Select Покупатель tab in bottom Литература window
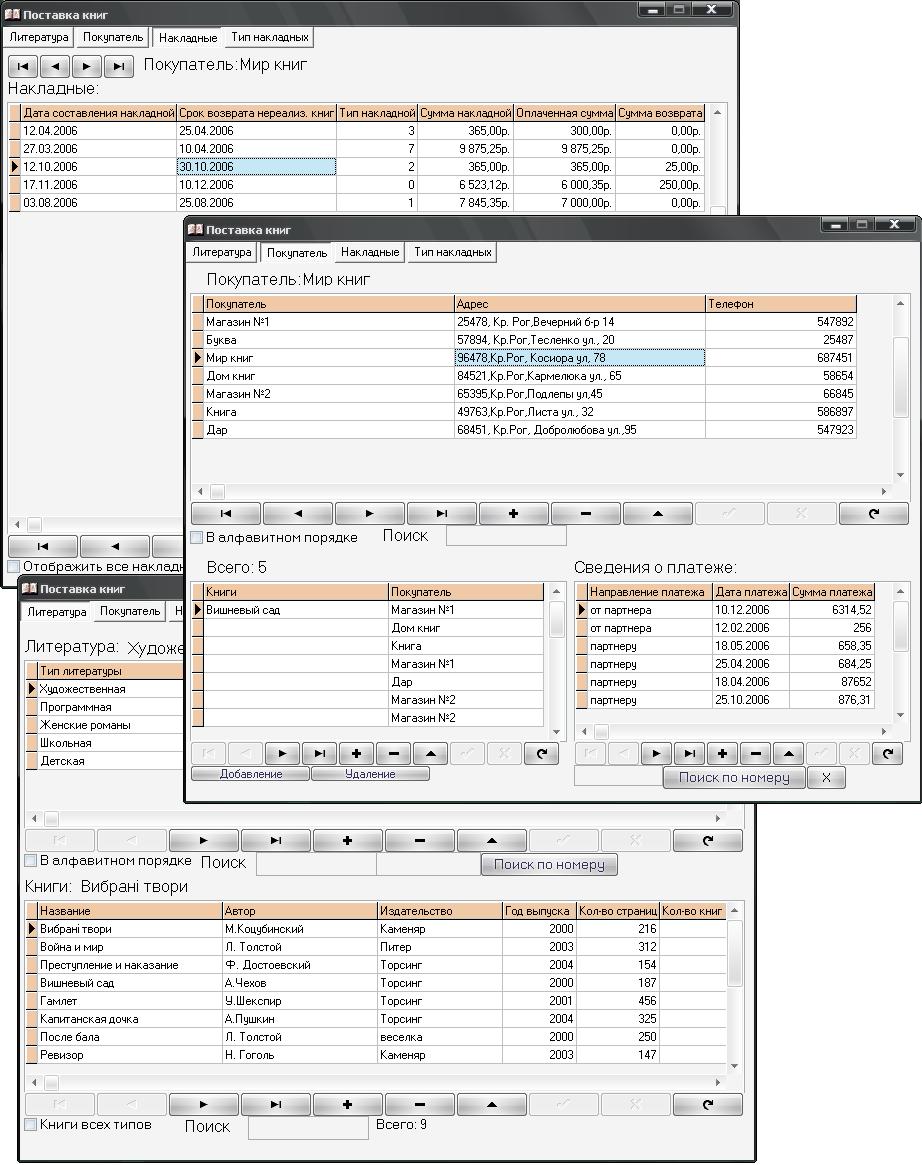Viewport: 922px width, 1165px height. coord(130,611)
